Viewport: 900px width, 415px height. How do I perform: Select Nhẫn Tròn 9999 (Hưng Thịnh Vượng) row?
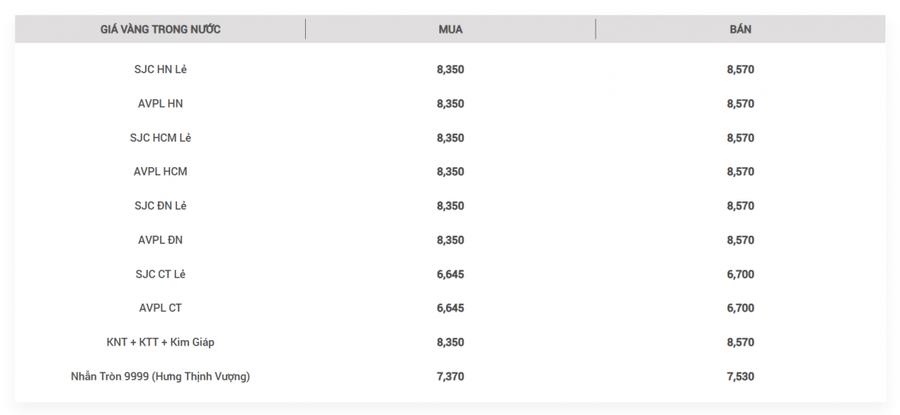(450, 377)
